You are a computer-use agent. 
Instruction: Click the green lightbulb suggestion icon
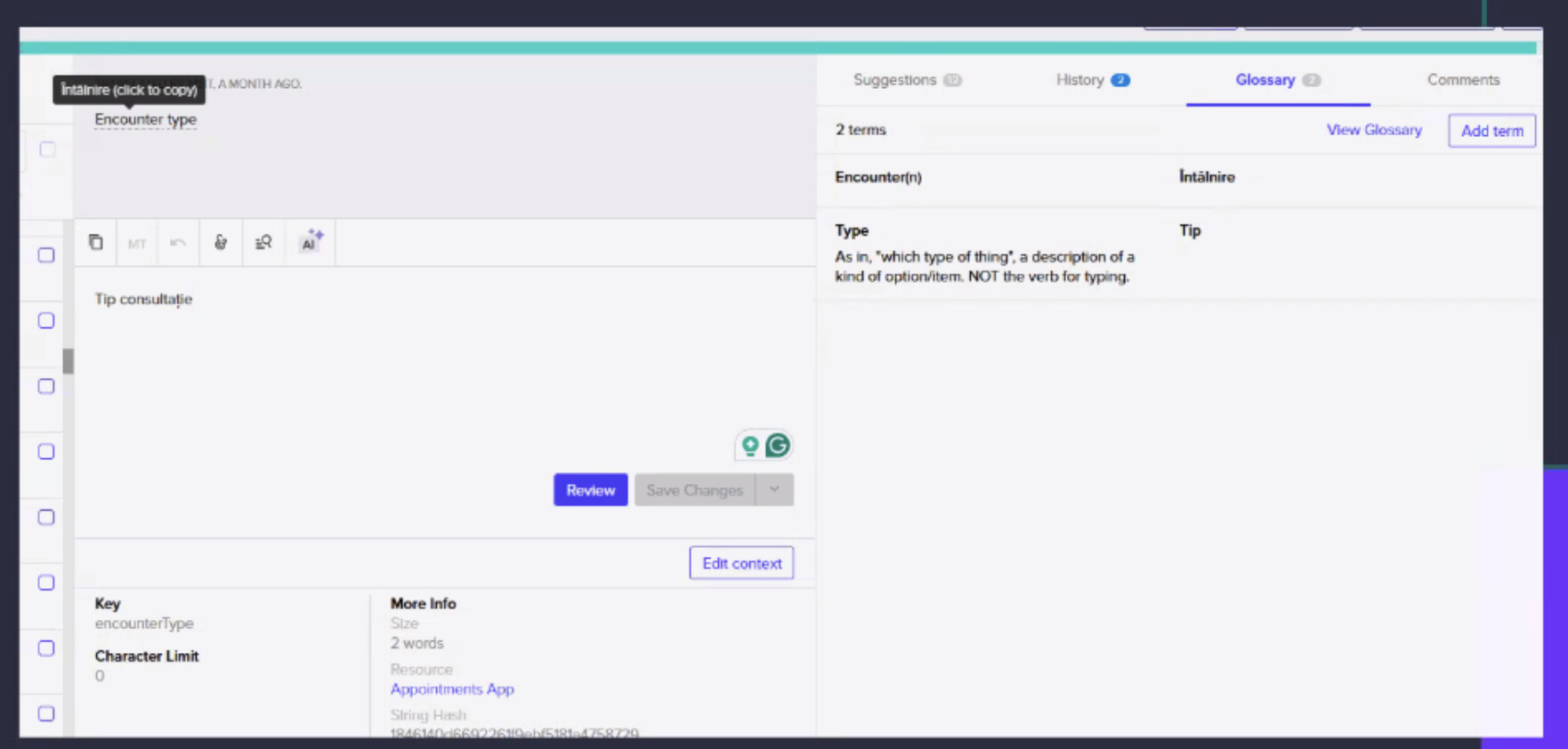click(x=750, y=445)
